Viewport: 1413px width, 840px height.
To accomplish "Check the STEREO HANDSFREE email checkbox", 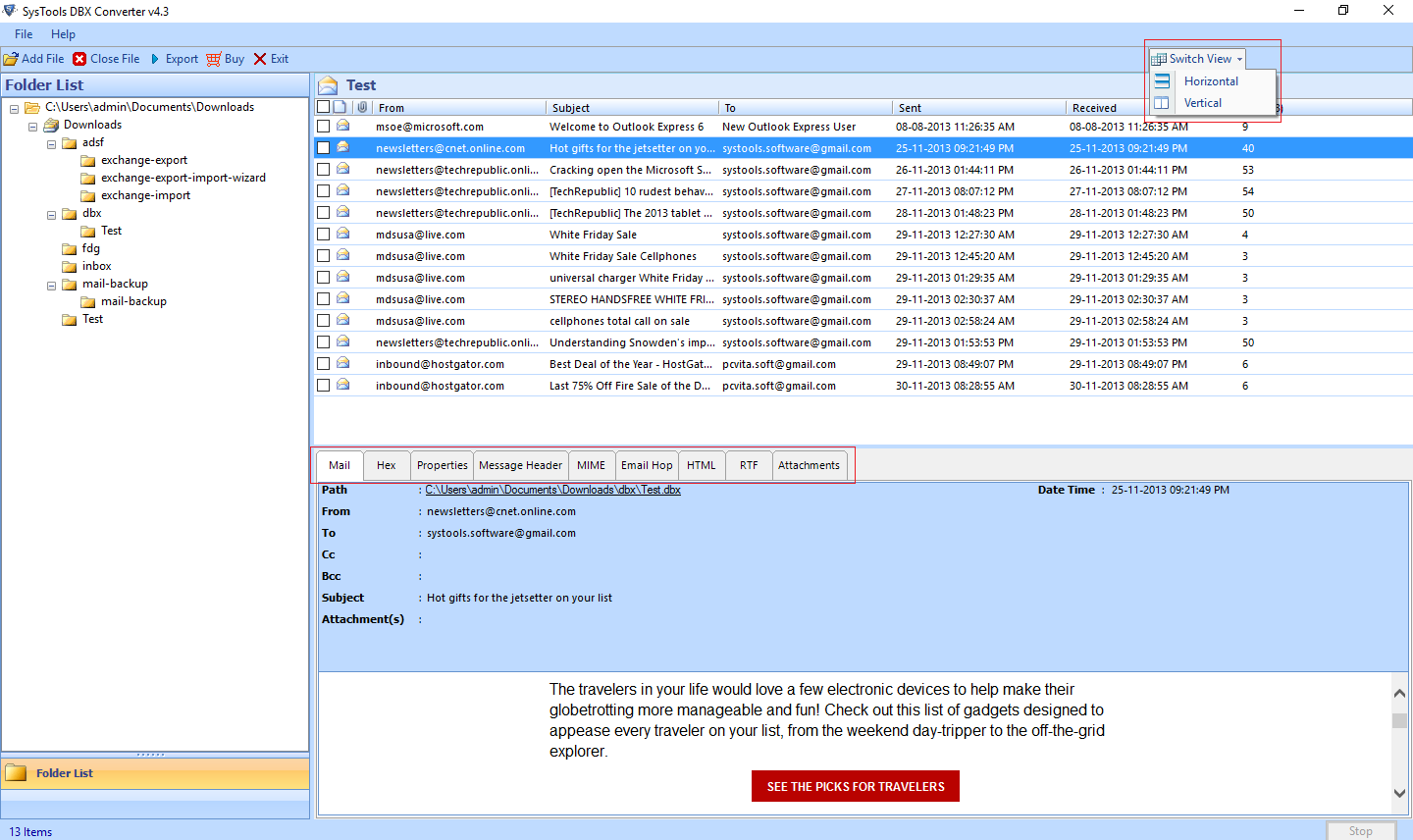I will coord(323,299).
